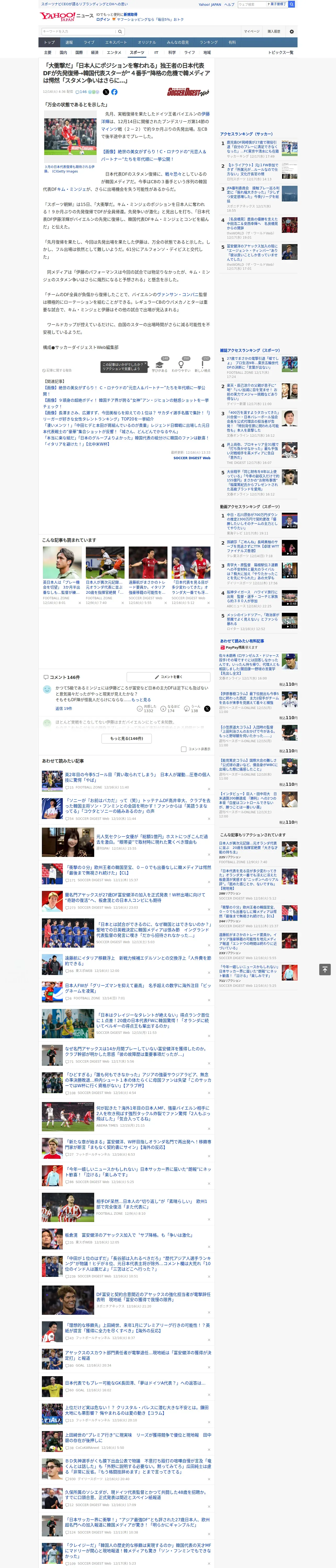
Task: Share article on Facebook icon
Action: point(114,92)
